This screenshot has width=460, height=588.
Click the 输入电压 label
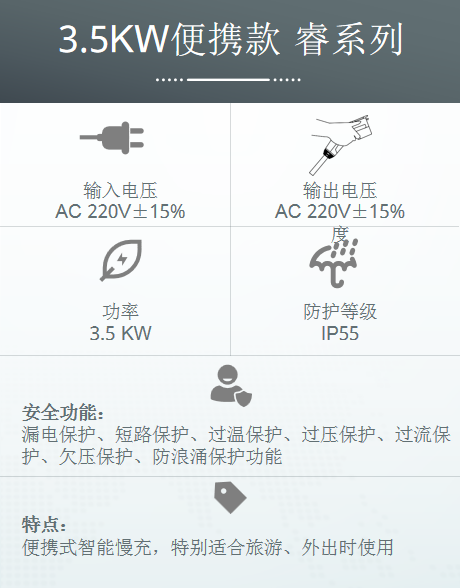(120, 190)
